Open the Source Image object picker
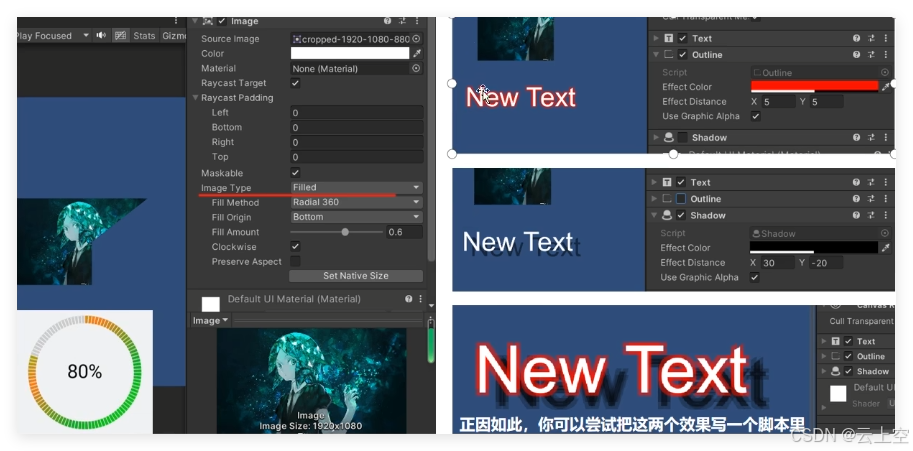 [416, 38]
